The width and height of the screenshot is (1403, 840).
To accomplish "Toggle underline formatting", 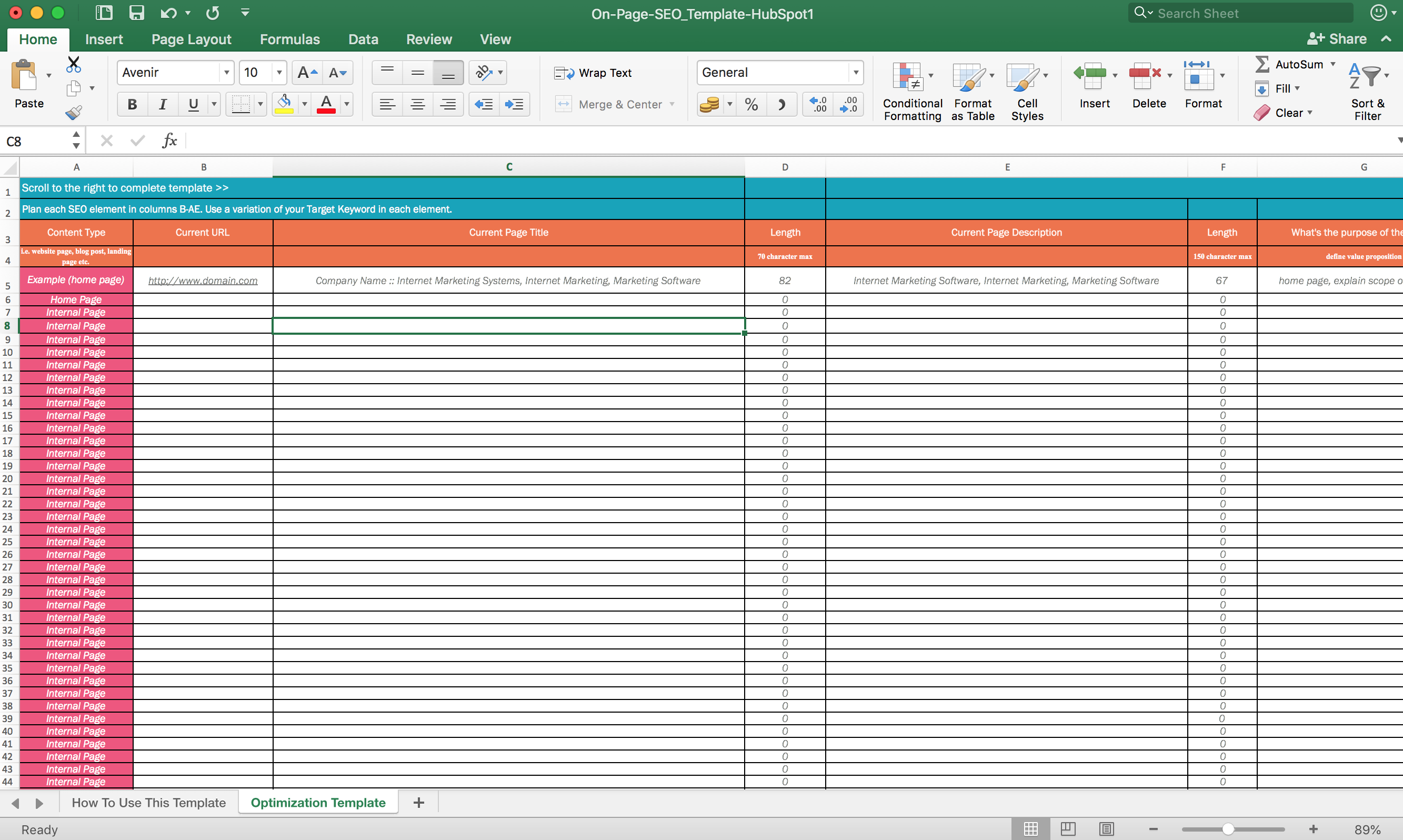I will [x=193, y=104].
